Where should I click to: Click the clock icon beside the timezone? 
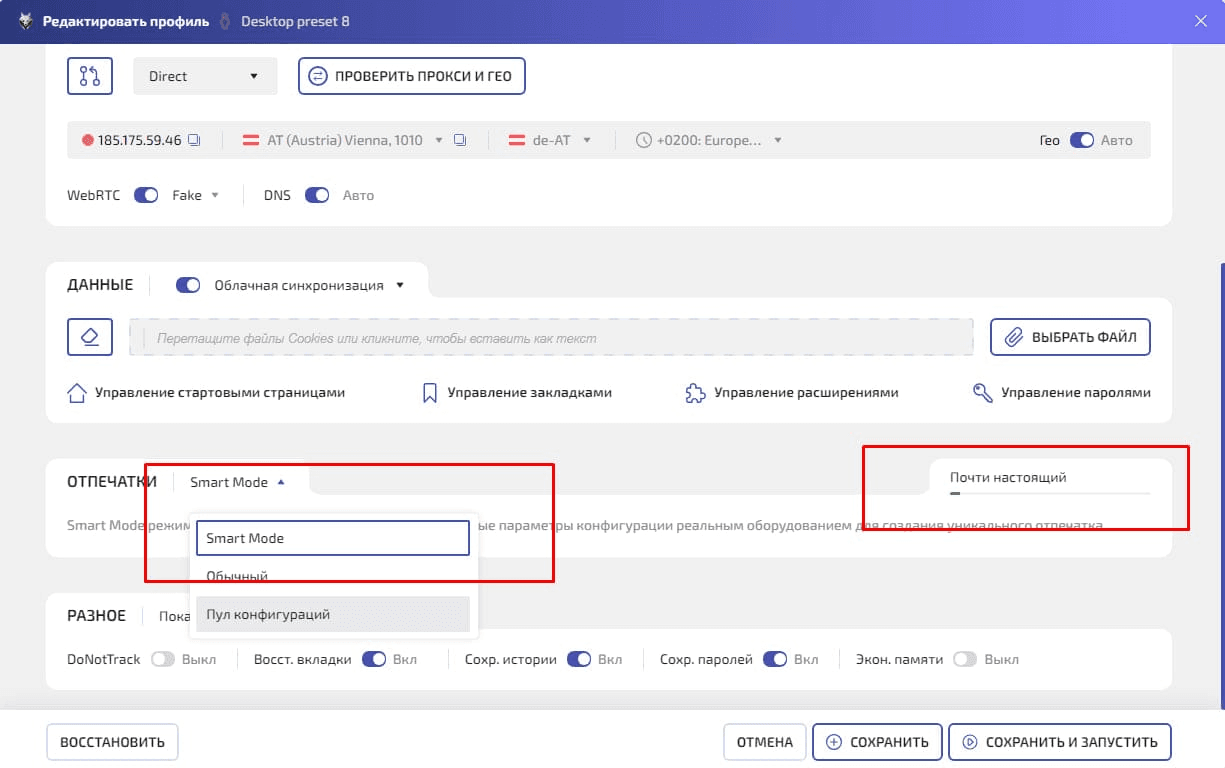[x=644, y=140]
